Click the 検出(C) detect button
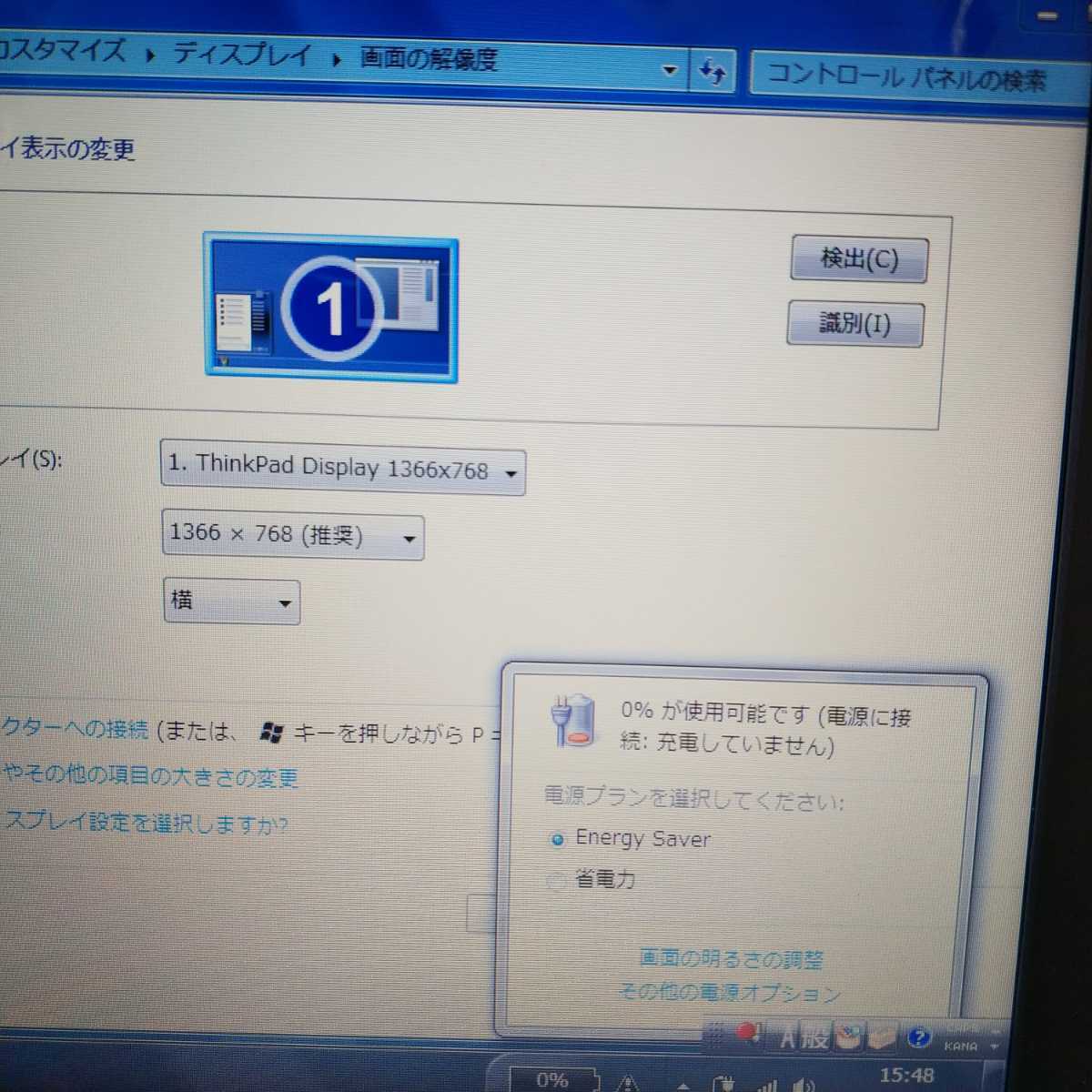Image resolution: width=1092 pixels, height=1092 pixels. pos(859,259)
